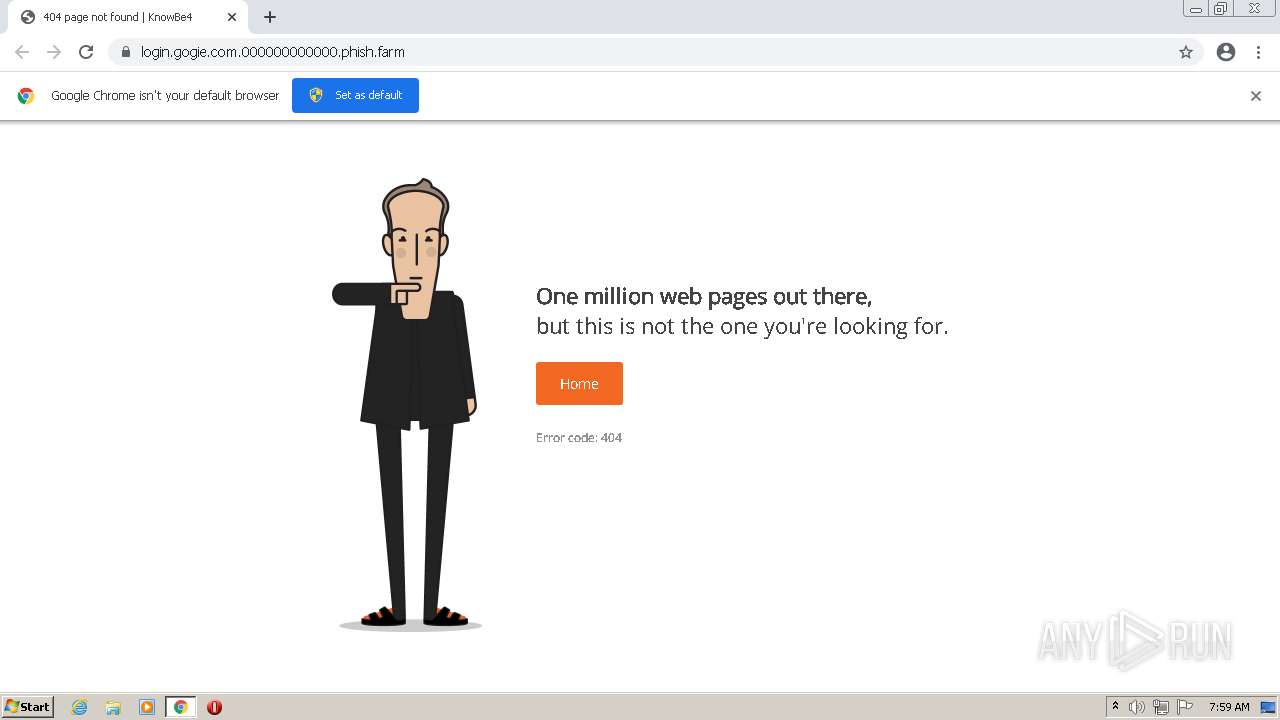
Task: Click the padlock site info icon
Action: (x=125, y=52)
